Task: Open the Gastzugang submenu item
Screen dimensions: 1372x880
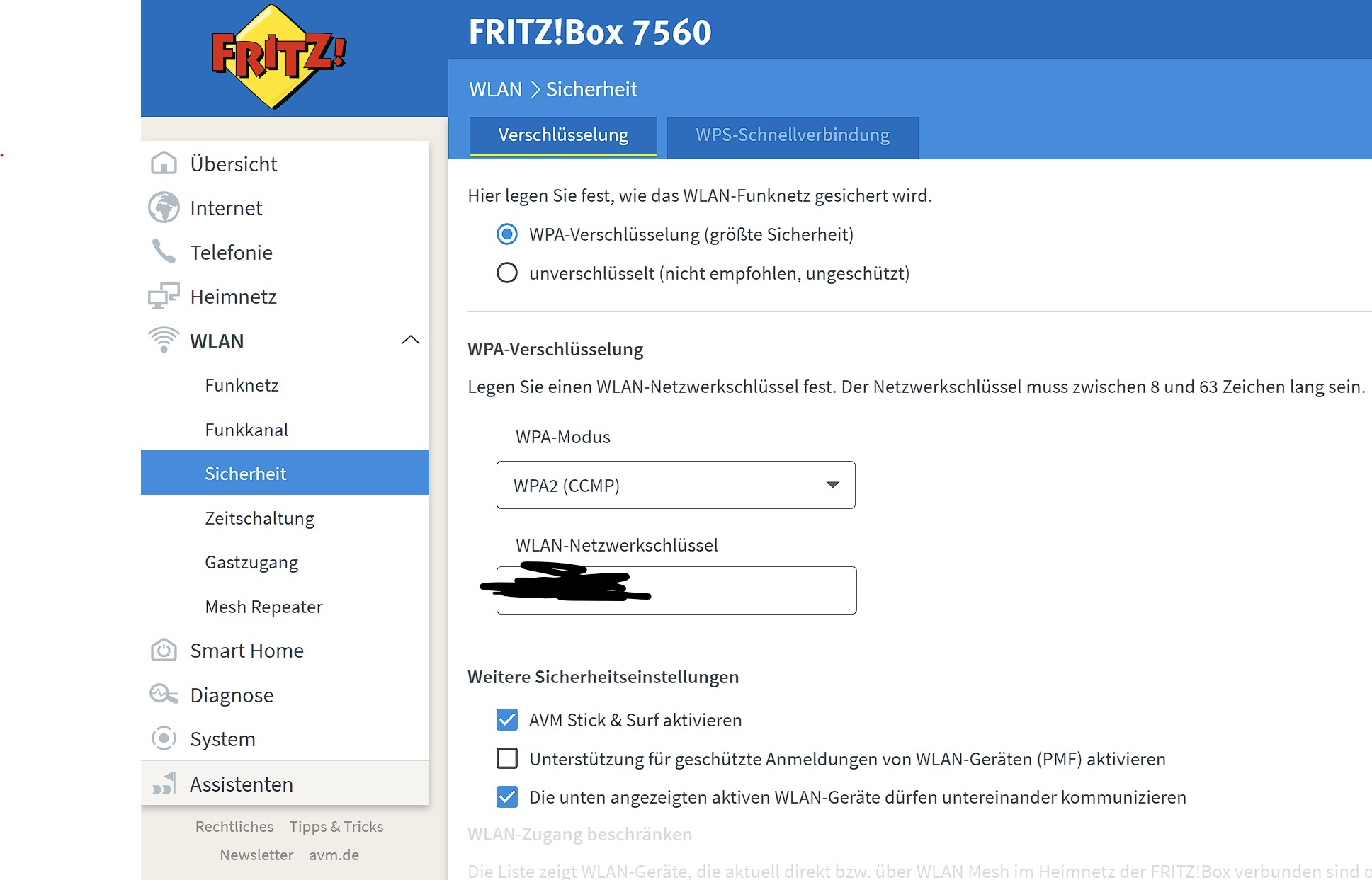Action: 251,563
